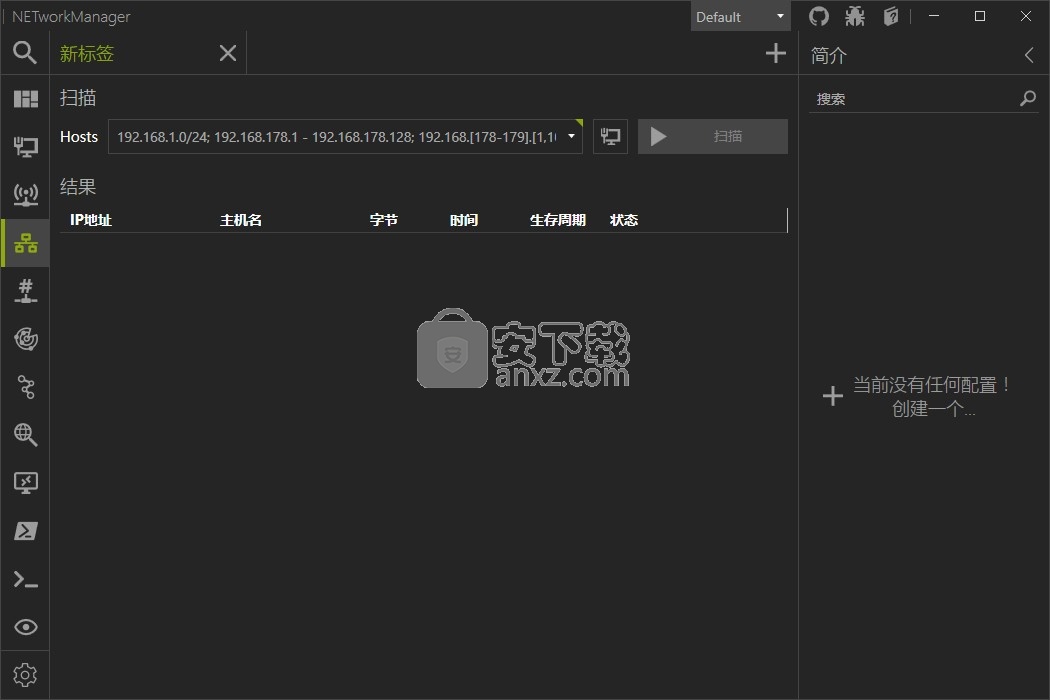Open the Remote Desktop monitor icon
Viewport: 1050px width, 700px height.
pyautogui.click(x=25, y=483)
